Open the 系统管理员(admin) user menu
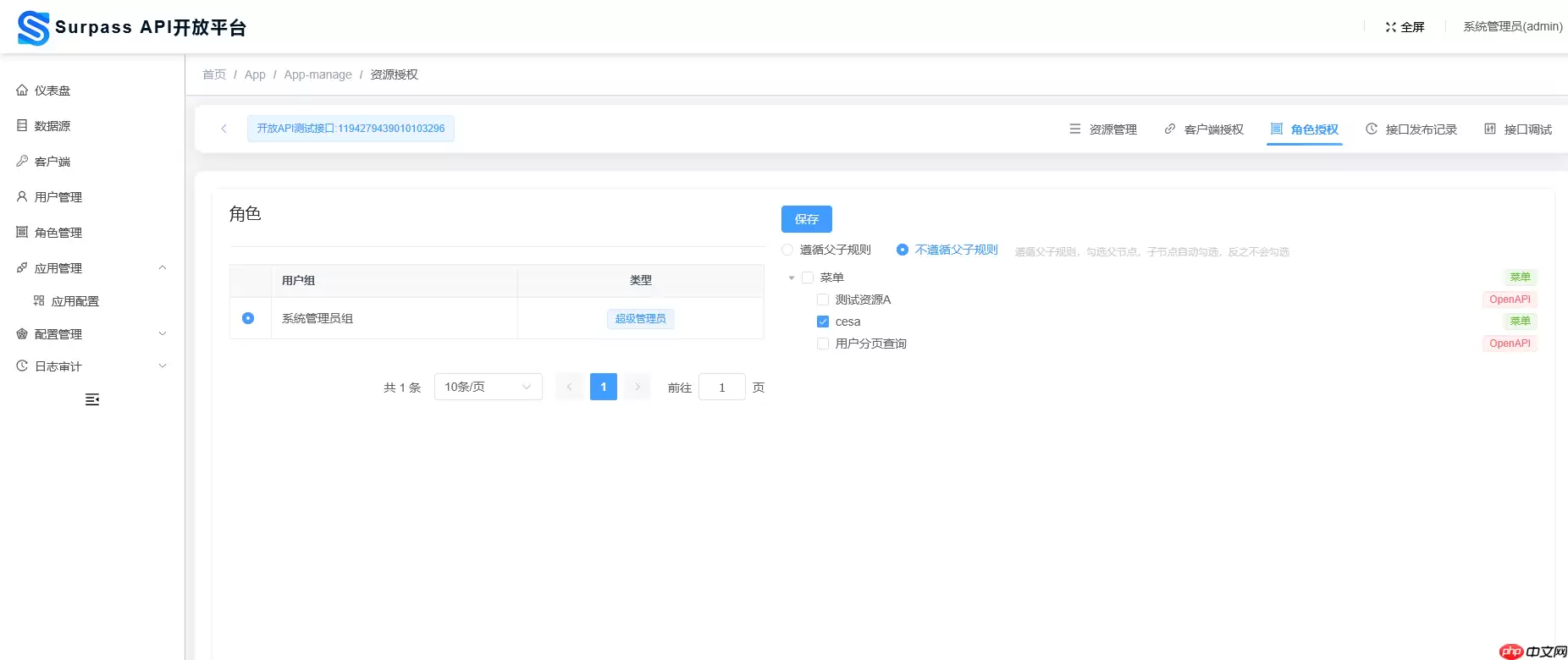1568x660 pixels. (1513, 27)
